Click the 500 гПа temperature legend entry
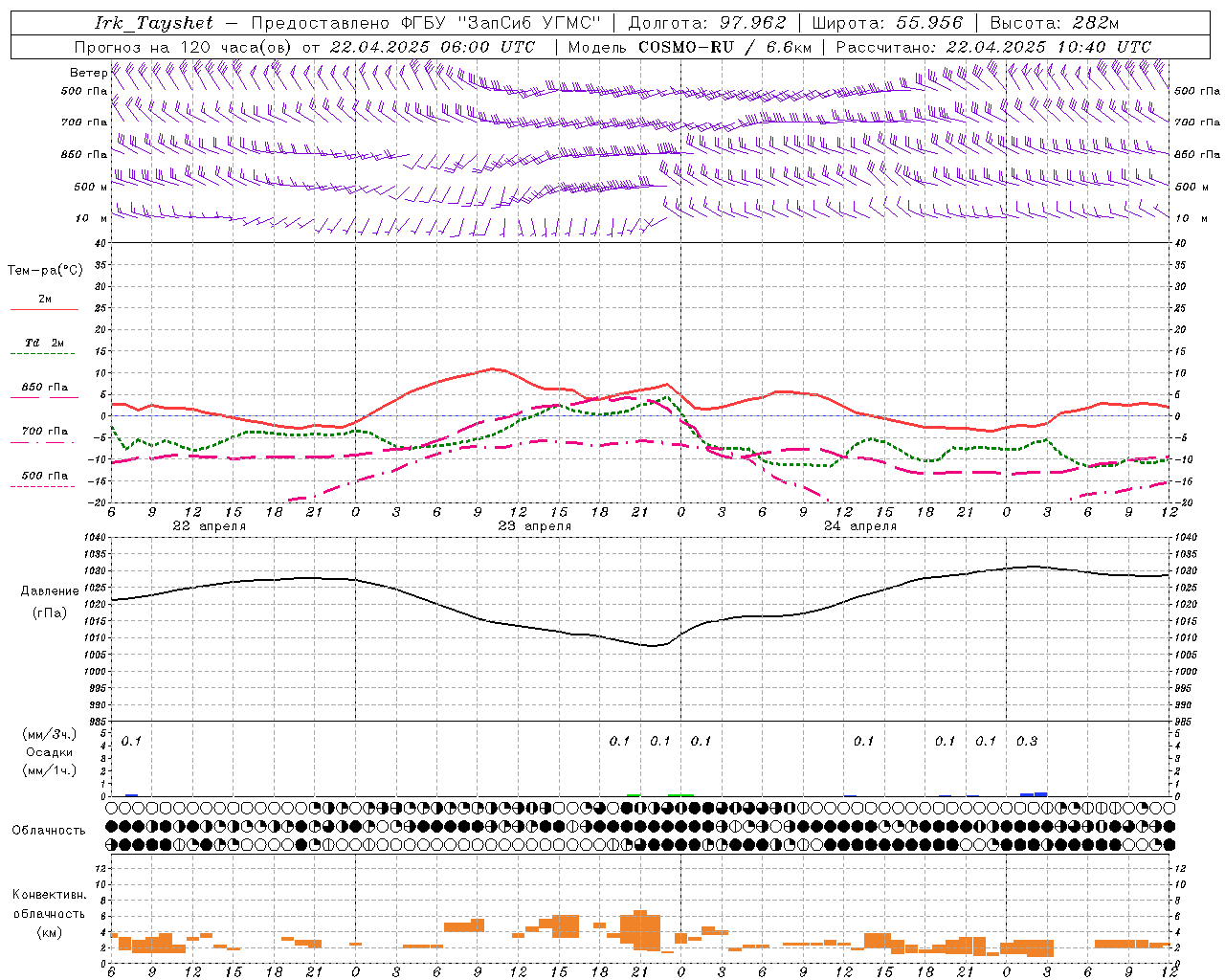 45,476
